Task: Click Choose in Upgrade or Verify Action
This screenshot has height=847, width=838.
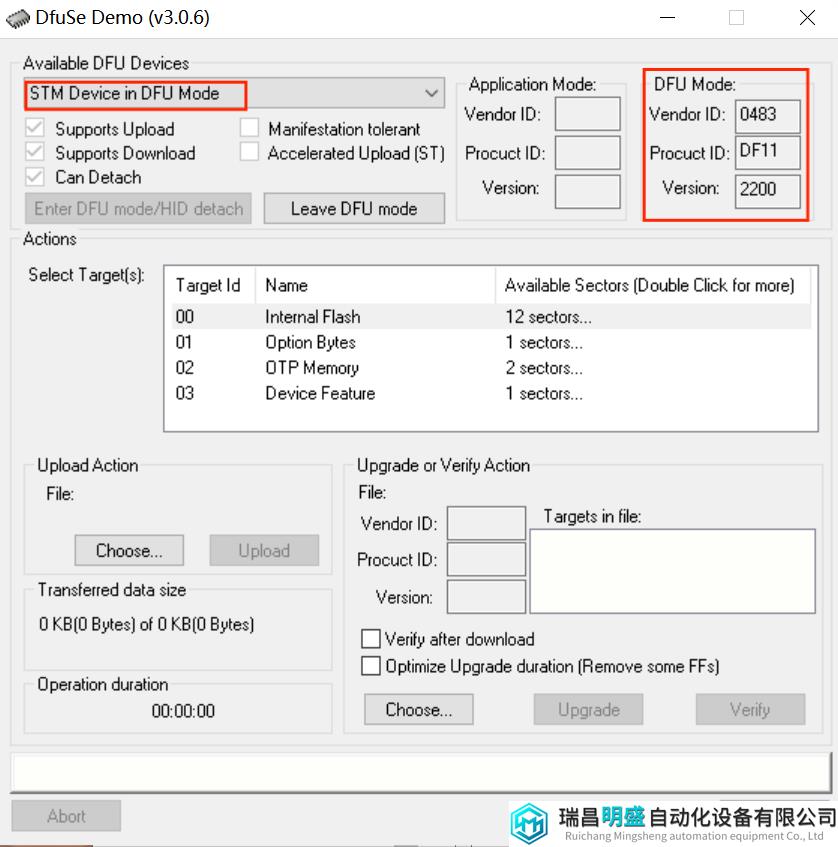Action: pos(419,709)
